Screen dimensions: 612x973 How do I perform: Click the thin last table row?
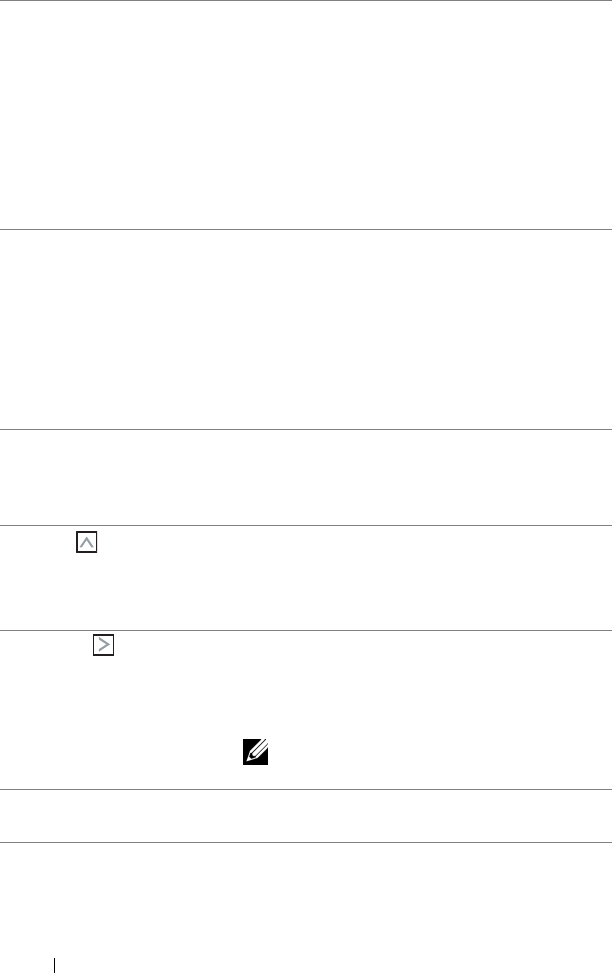(306, 816)
